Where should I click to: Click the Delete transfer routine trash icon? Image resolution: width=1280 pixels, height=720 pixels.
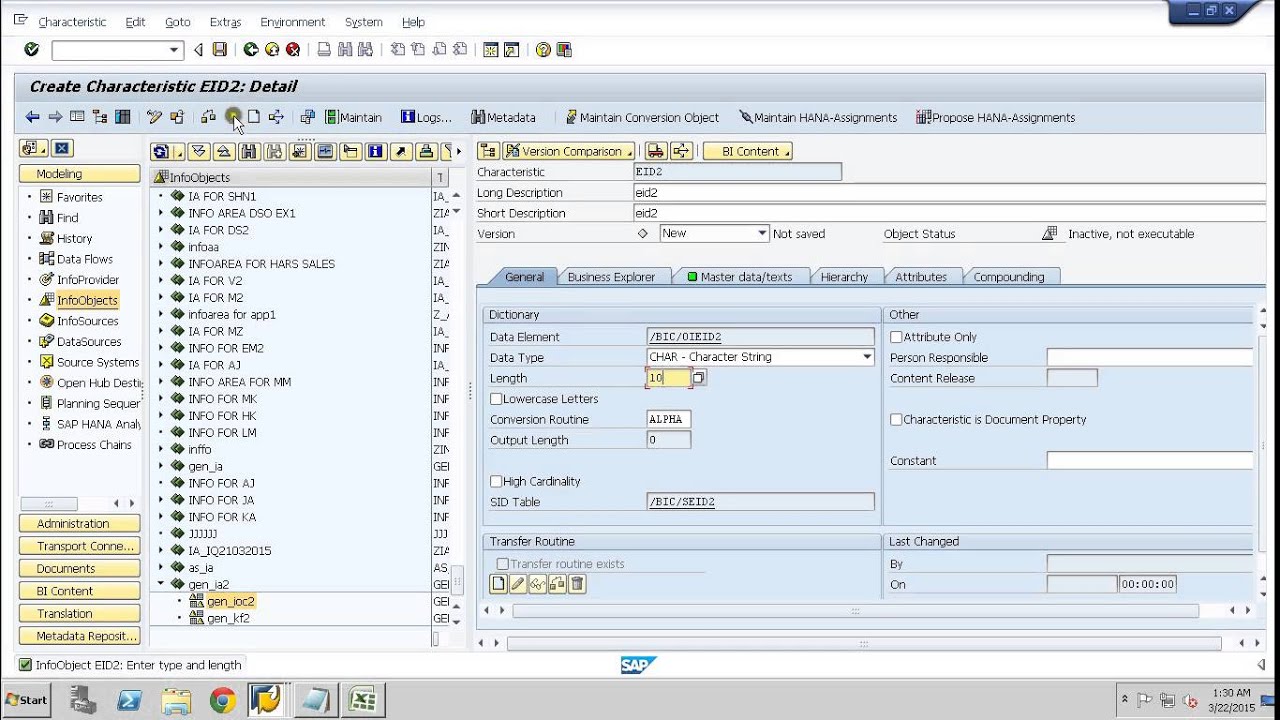577,584
